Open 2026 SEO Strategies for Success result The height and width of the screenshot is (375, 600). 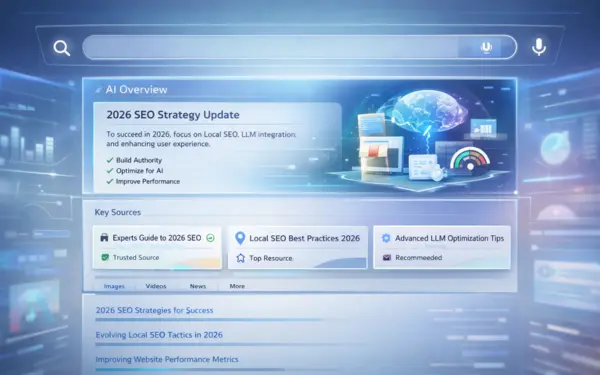(x=154, y=310)
